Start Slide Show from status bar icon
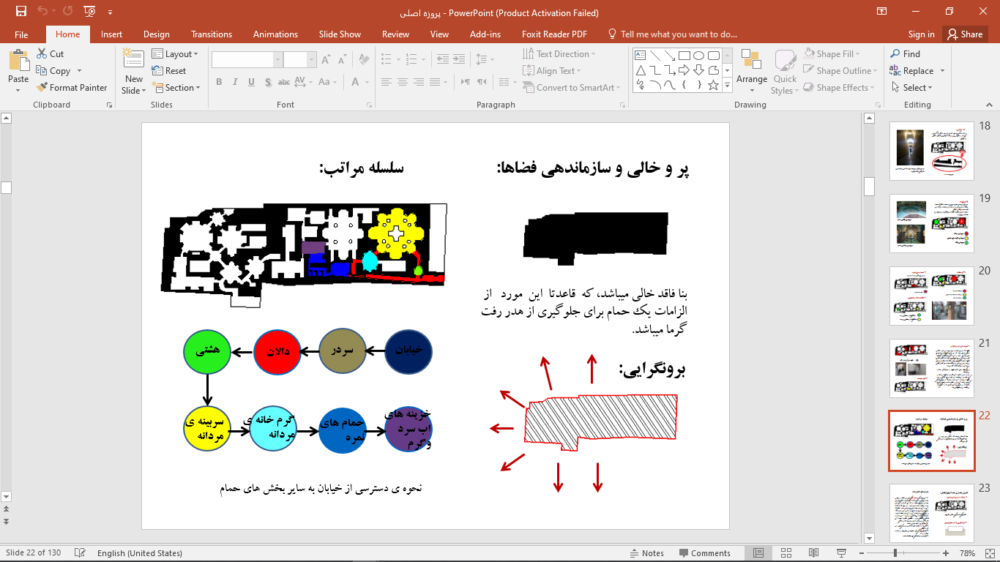Image resolution: width=1000 pixels, height=562 pixels. (x=839, y=553)
